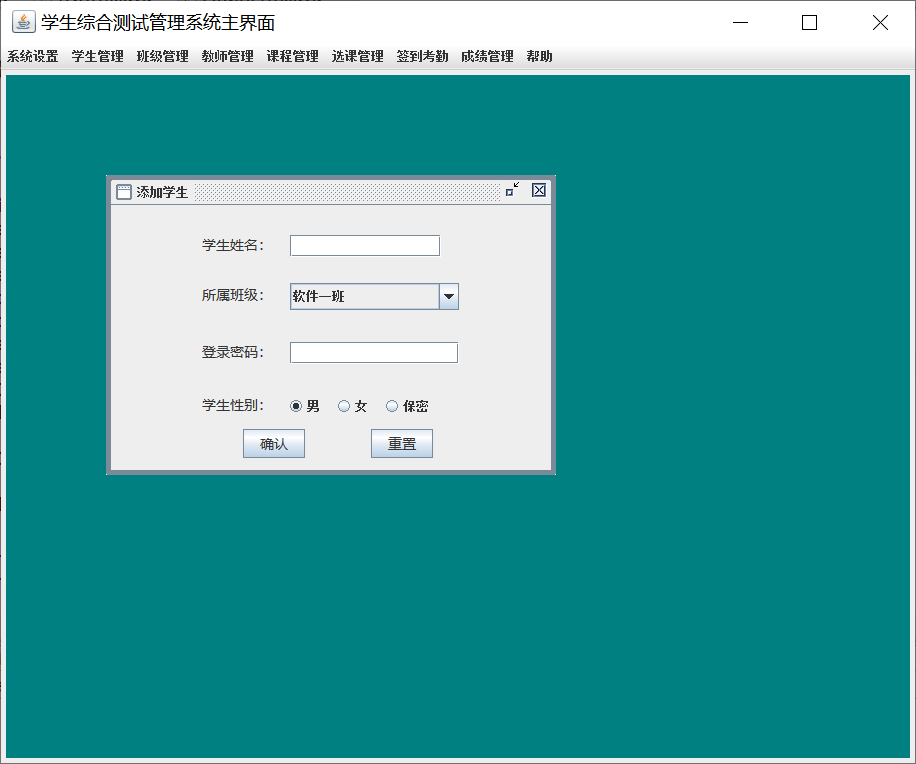Click the 学生姓名 input field
This screenshot has height=764, width=916.
click(365, 245)
